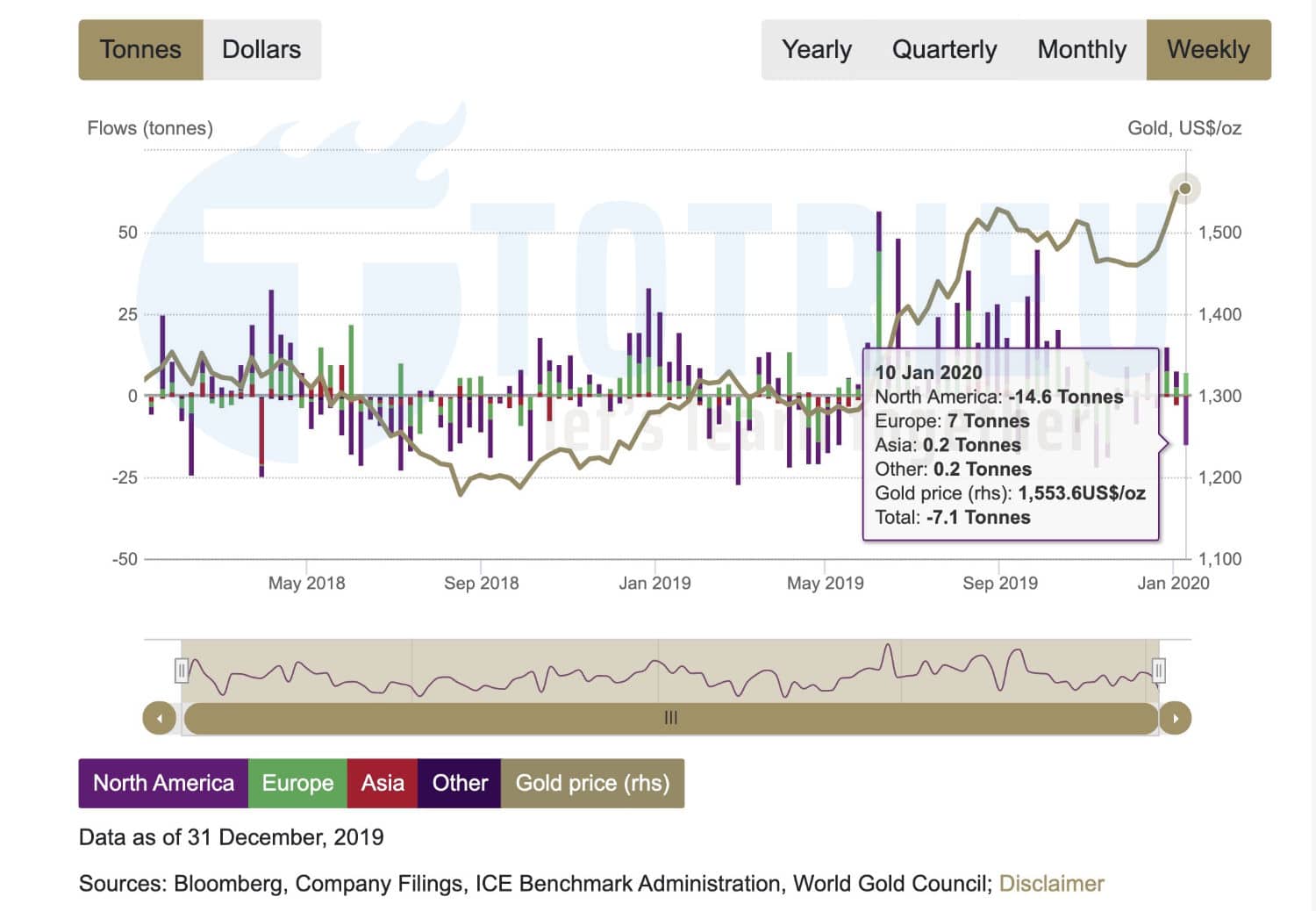Select the Monthly timeframe
This screenshot has height=911, width=1316.
click(x=1082, y=50)
